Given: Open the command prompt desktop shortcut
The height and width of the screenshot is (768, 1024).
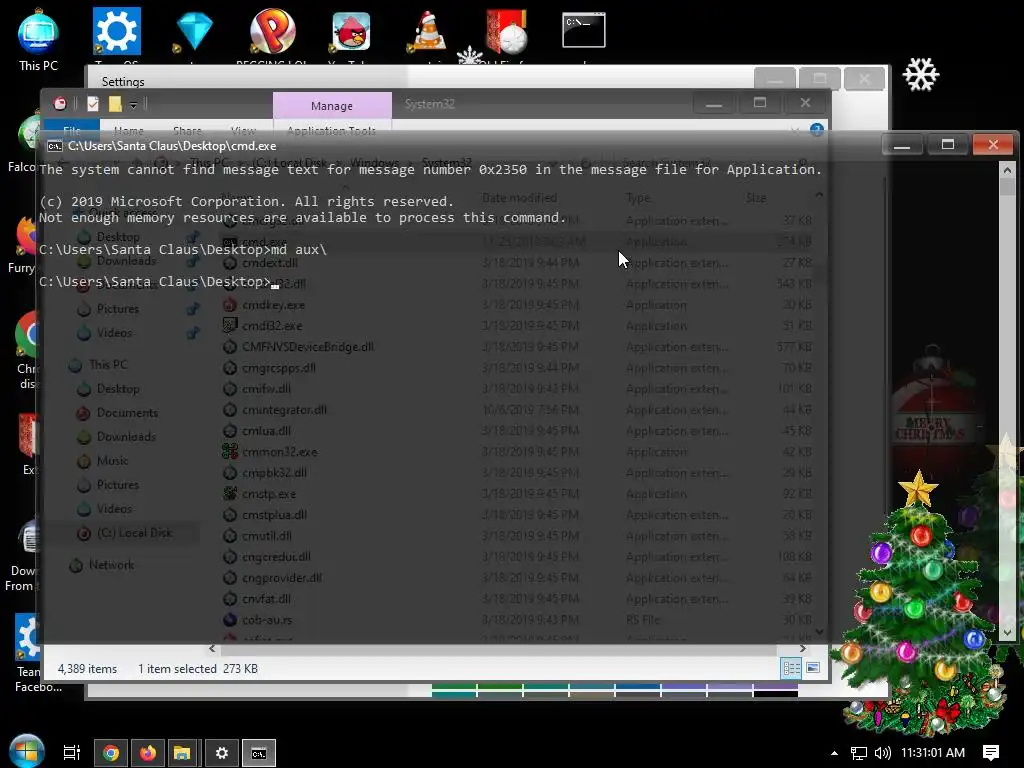Looking at the screenshot, I should pos(584,30).
